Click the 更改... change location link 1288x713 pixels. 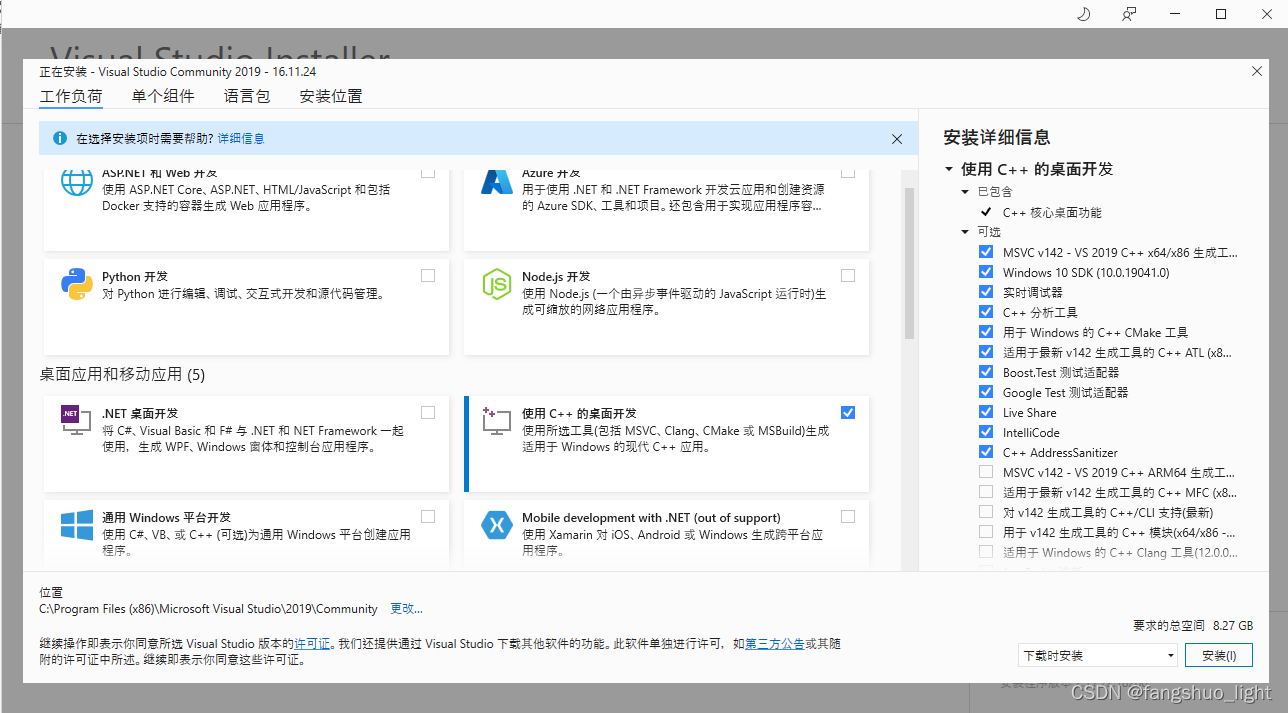point(406,608)
